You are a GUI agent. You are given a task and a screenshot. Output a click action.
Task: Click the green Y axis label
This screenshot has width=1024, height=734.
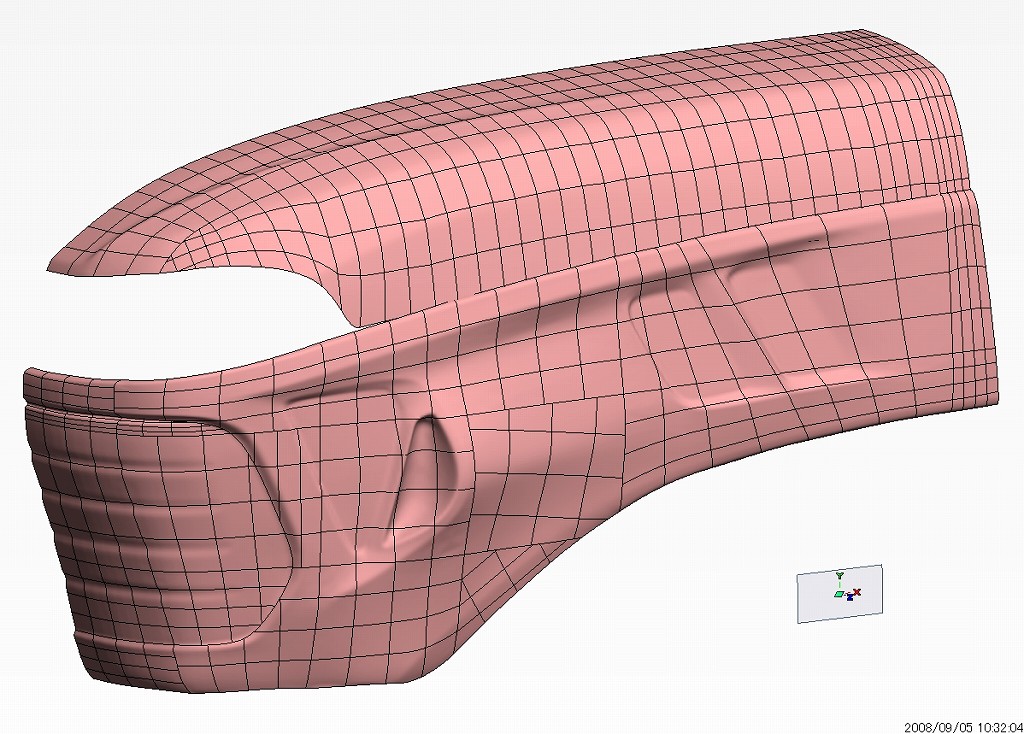click(840, 575)
